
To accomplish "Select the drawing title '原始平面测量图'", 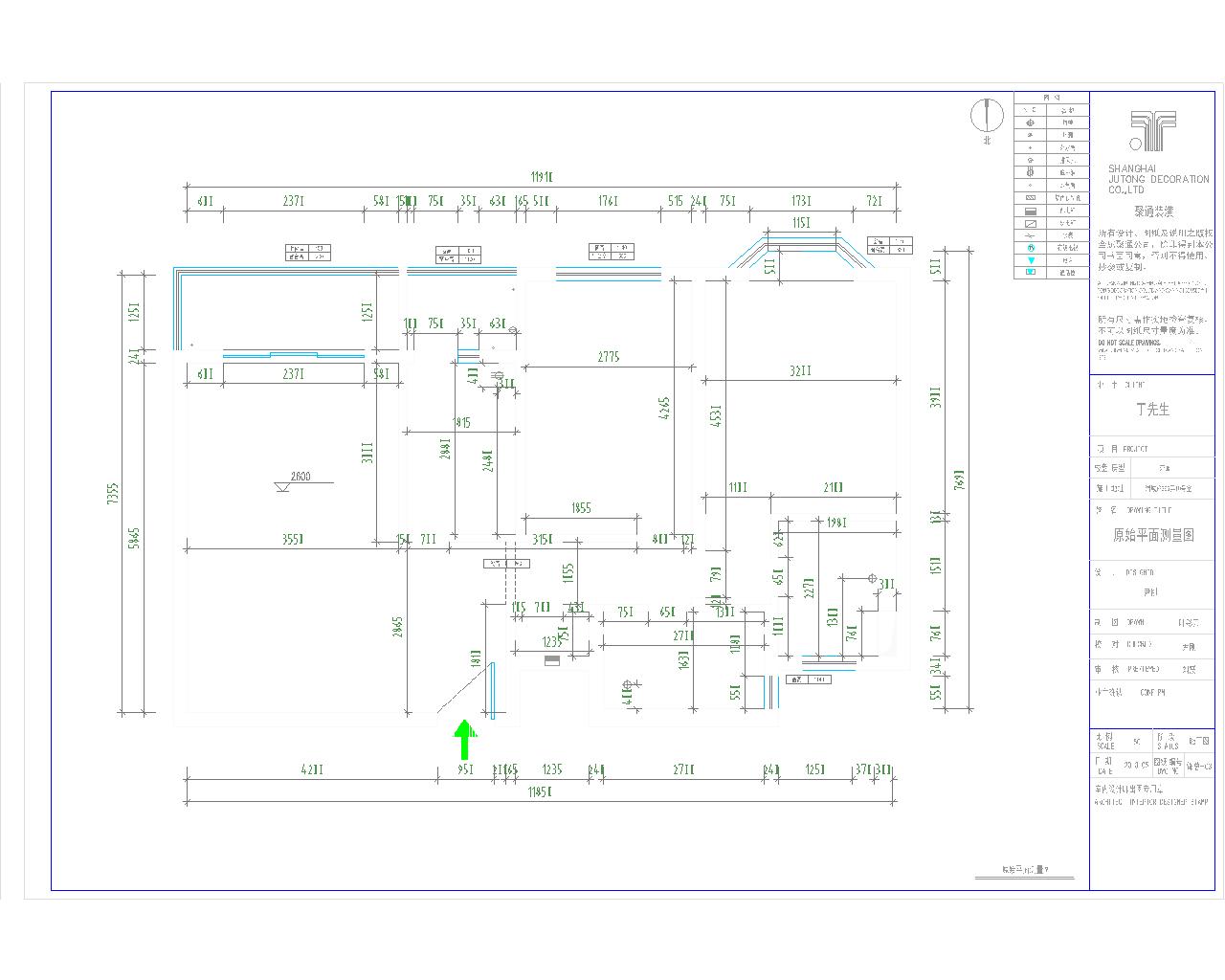I will [x=1153, y=536].
